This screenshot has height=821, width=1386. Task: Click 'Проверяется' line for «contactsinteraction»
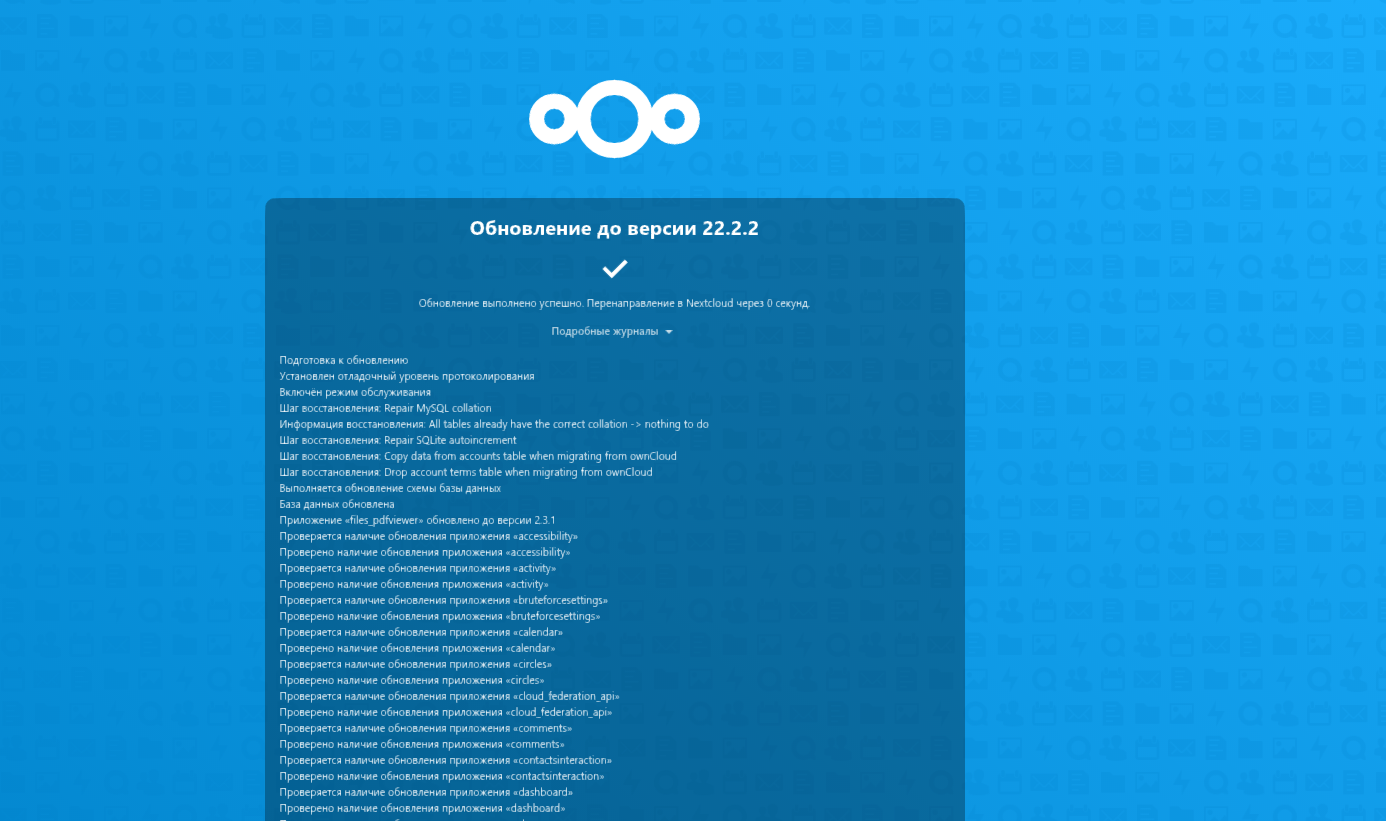pyautogui.click(x=445, y=760)
